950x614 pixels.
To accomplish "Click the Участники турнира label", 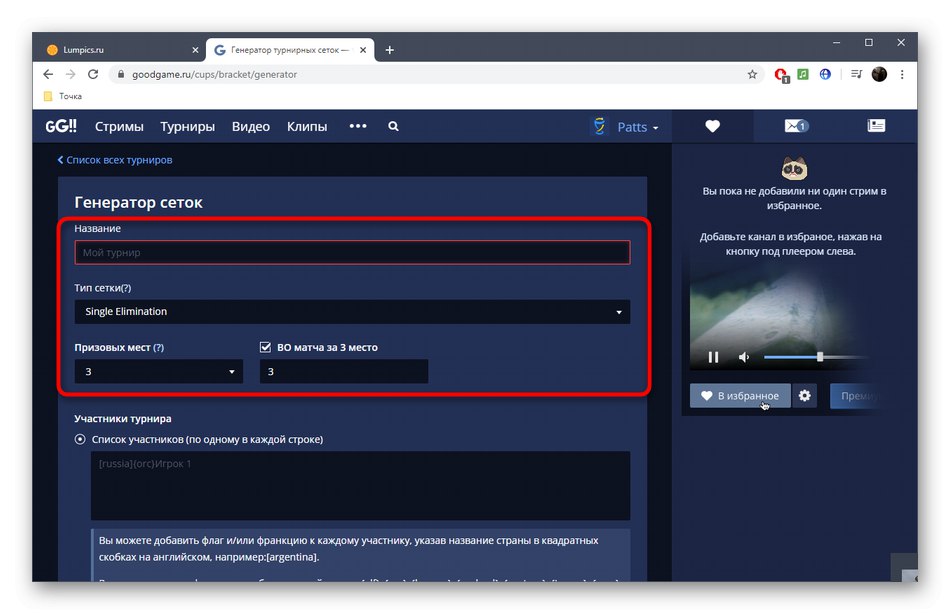I will click(122, 418).
